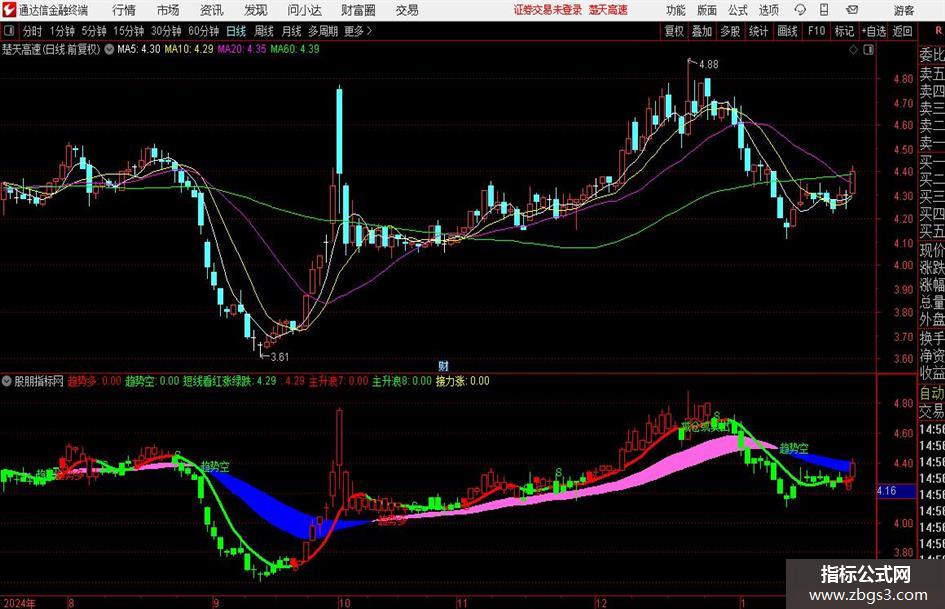This screenshot has height=609, width=945.
Task: Select the 周线 weekly chart tab
Action: 264,31
